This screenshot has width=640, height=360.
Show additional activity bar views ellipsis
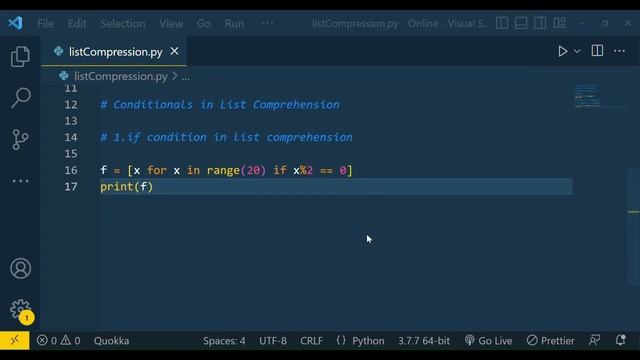coord(20,181)
